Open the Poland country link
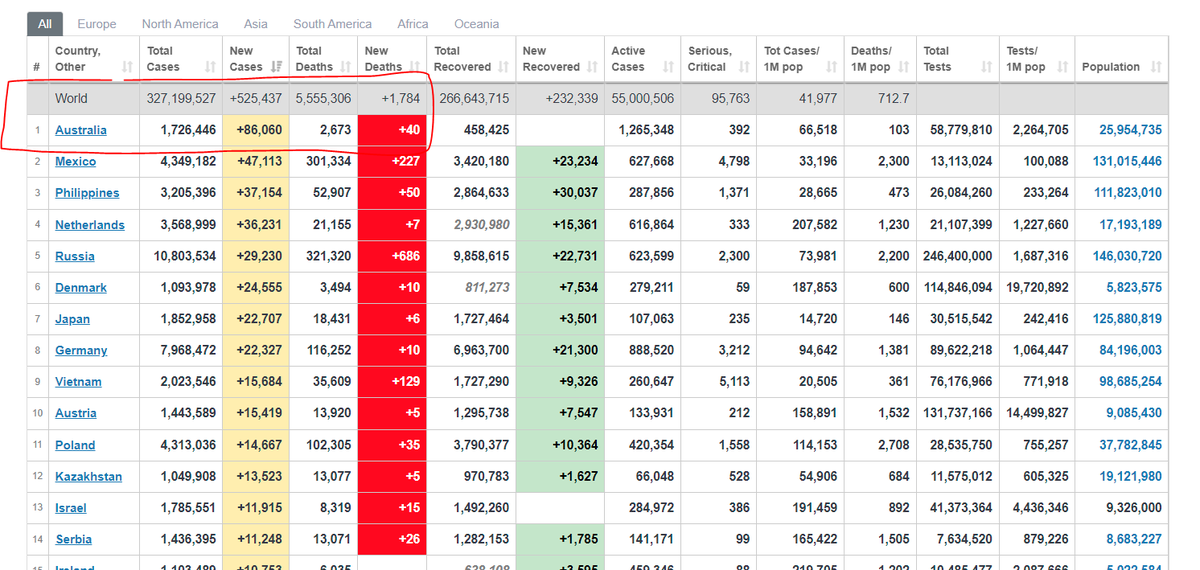Viewport: 1200px width, 570px height. click(75, 445)
